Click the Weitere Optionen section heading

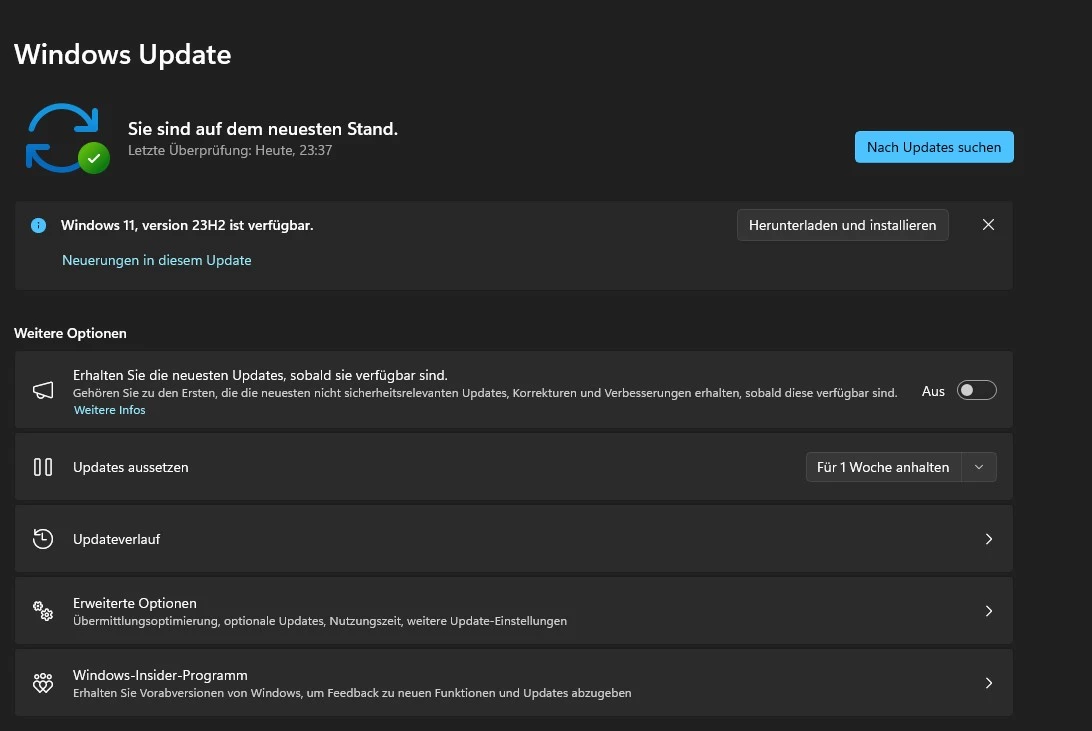[70, 333]
